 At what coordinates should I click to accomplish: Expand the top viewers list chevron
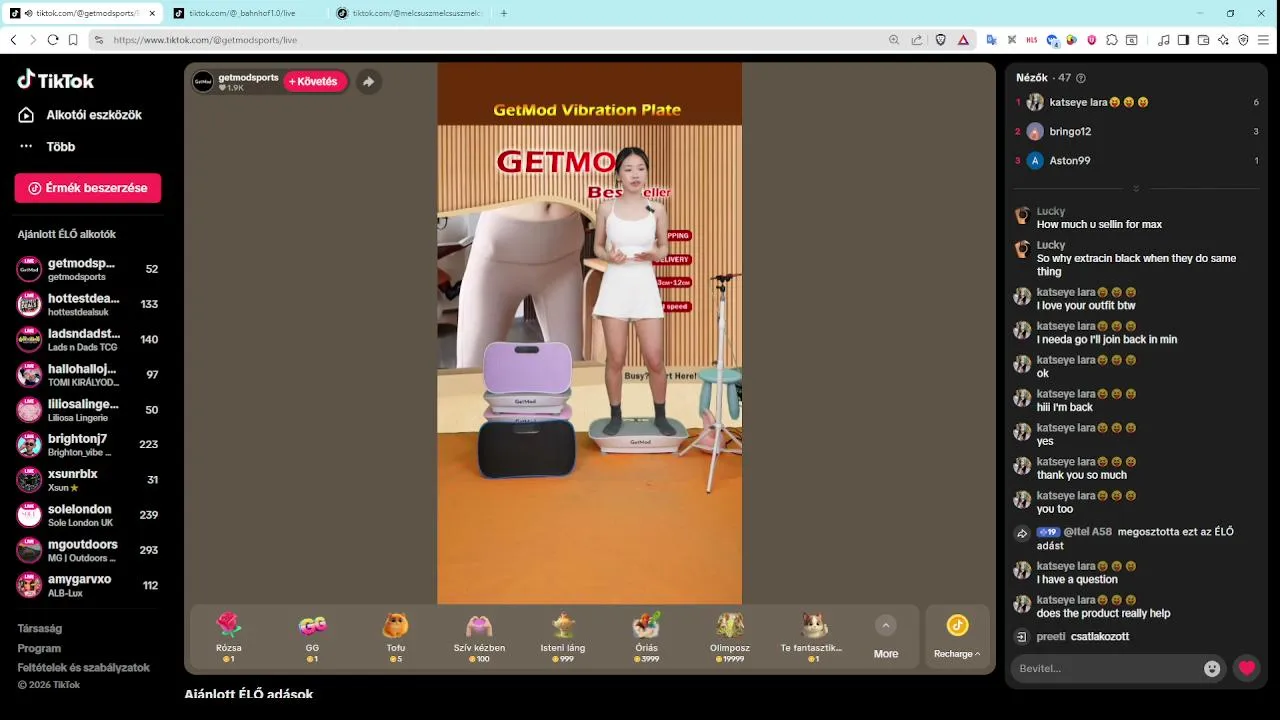[x=1136, y=189]
